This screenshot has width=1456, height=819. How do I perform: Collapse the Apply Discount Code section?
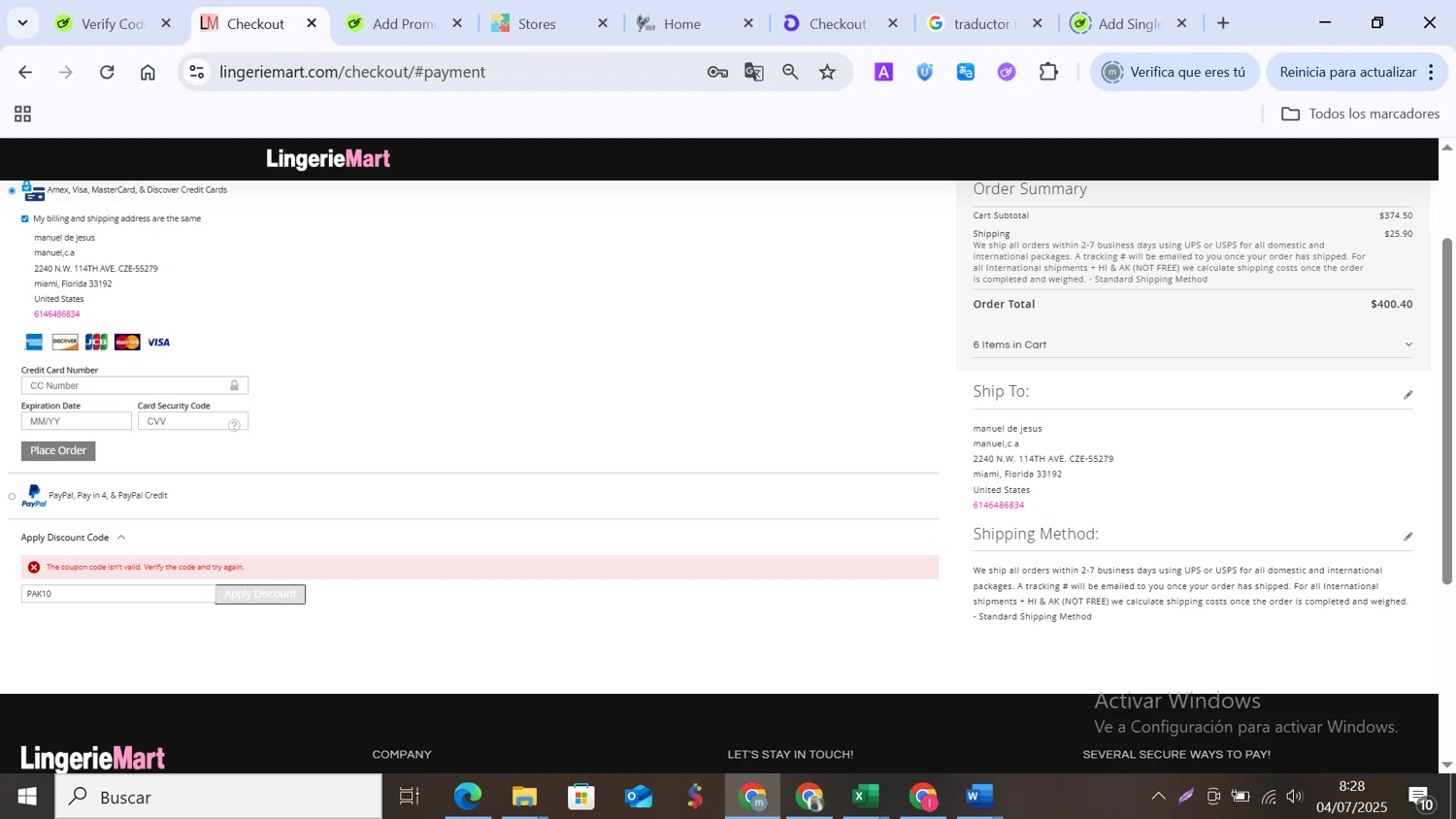74,538
